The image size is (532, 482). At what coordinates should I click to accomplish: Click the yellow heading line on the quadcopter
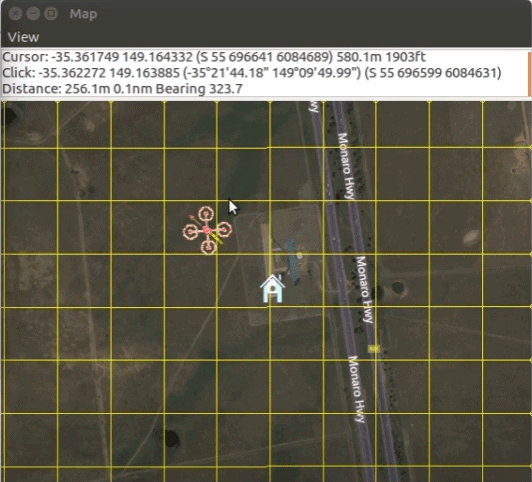click(217, 237)
